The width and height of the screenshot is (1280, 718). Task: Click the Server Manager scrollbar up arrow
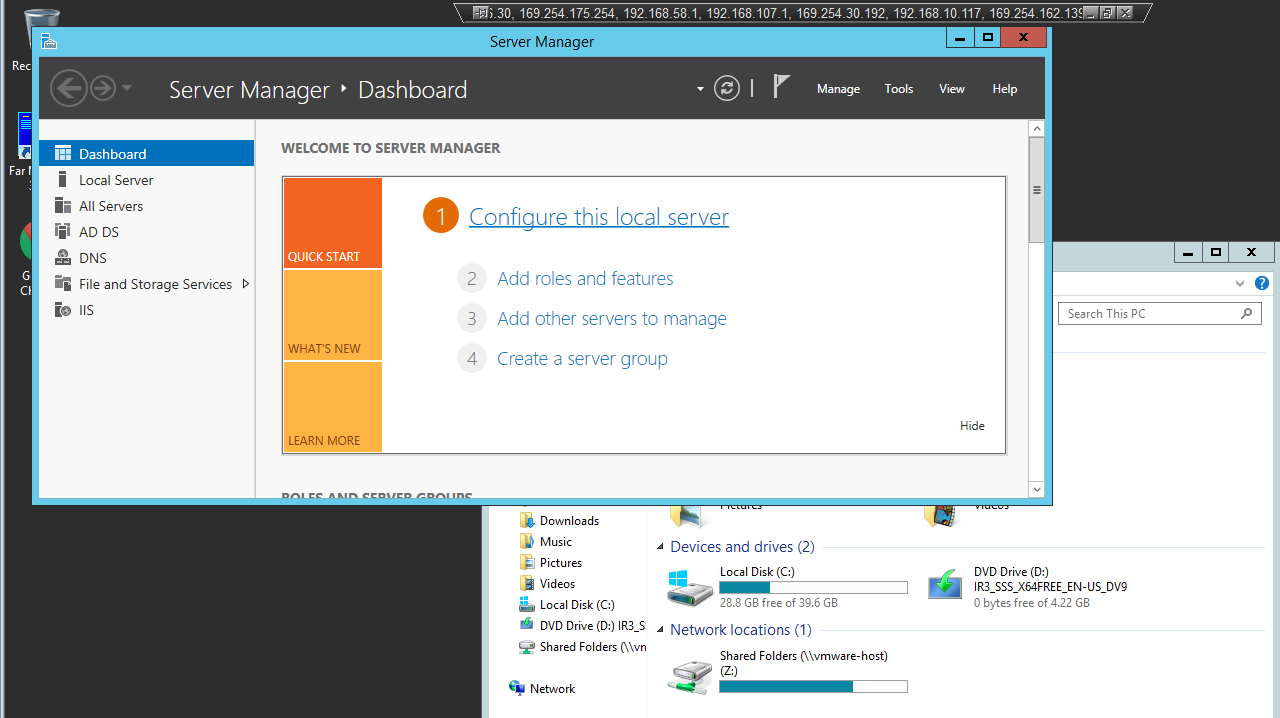tap(1036, 129)
